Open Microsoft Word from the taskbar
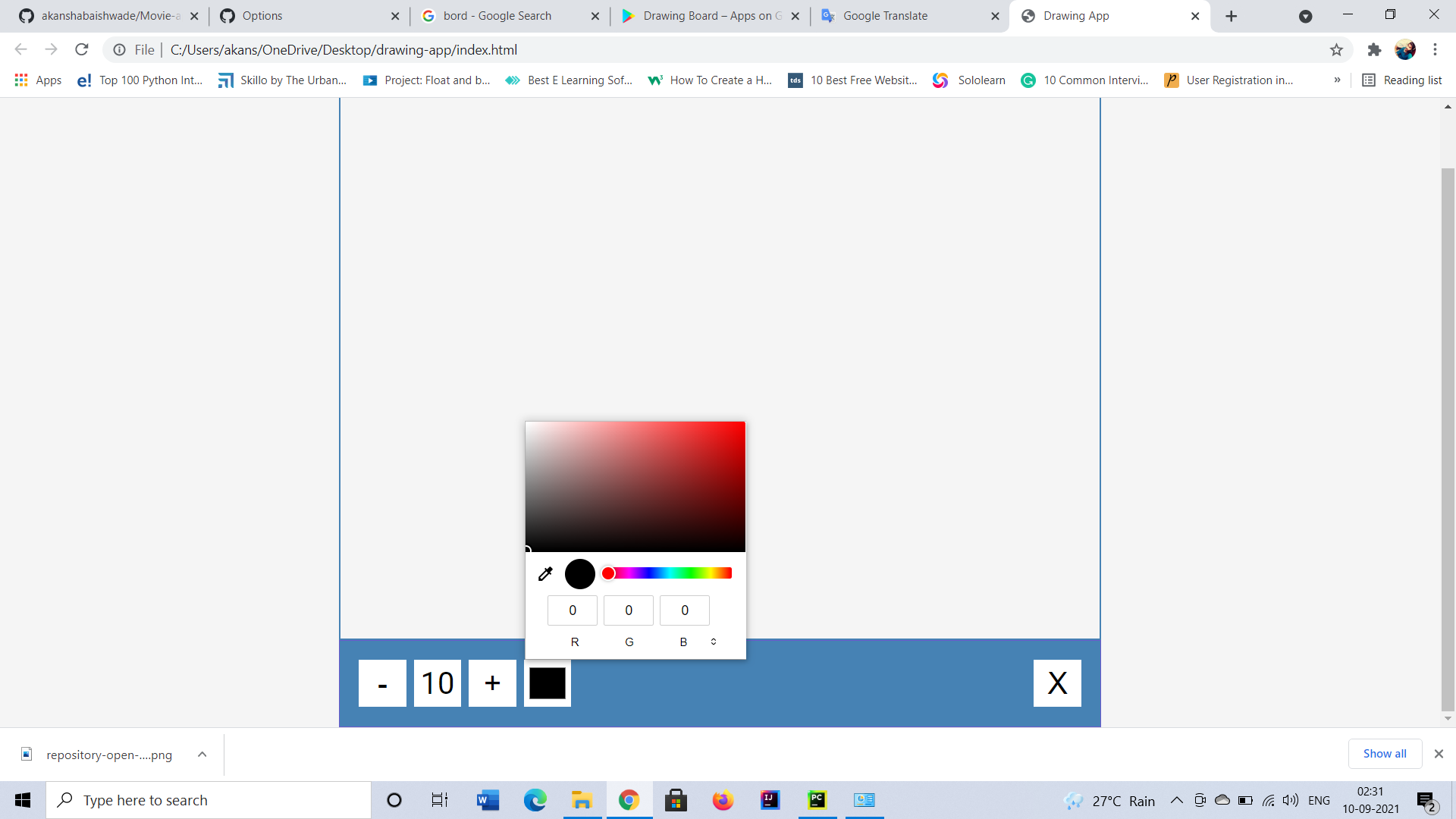Image resolution: width=1456 pixels, height=819 pixels. [487, 799]
